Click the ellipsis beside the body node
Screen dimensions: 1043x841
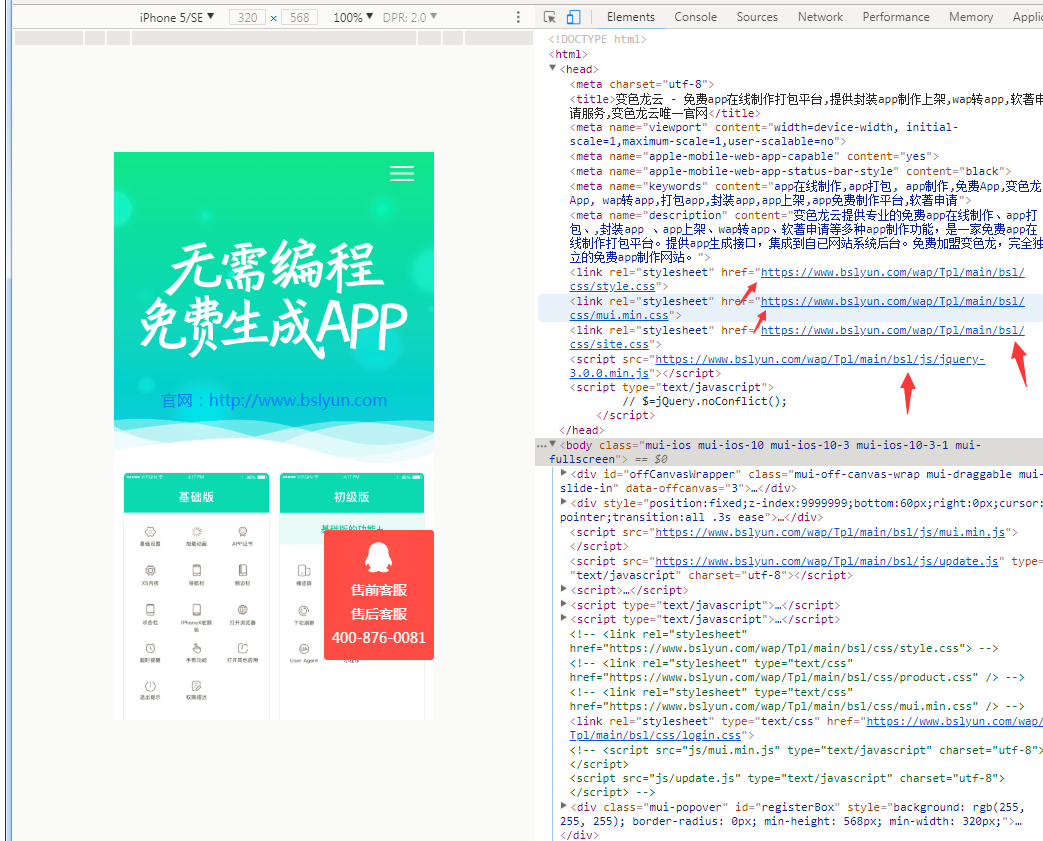click(x=541, y=445)
